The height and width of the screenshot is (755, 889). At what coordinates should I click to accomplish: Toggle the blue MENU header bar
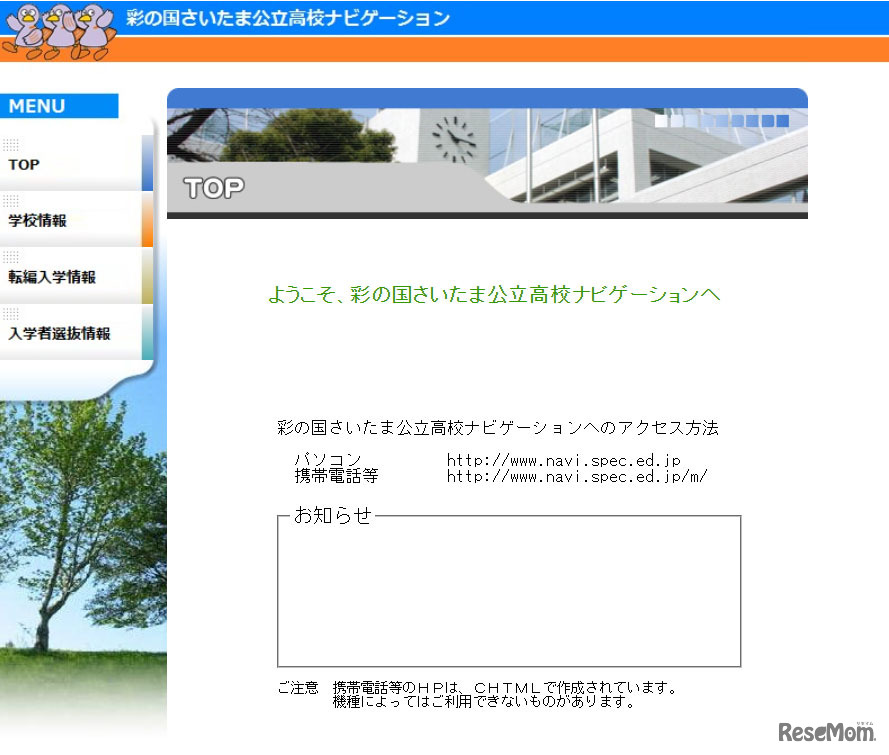tap(59, 105)
